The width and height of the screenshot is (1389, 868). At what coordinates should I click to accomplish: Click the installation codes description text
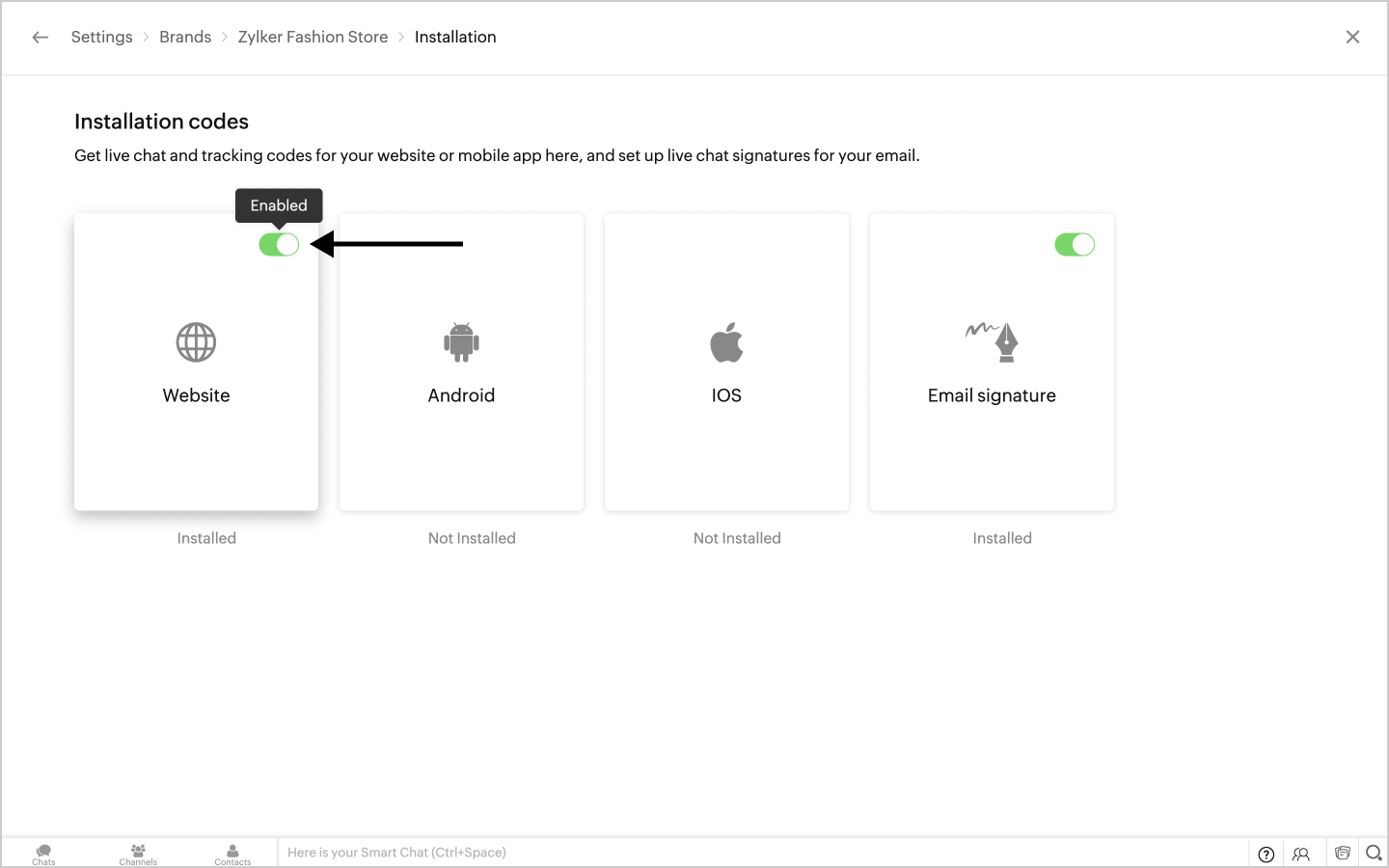tap(497, 155)
